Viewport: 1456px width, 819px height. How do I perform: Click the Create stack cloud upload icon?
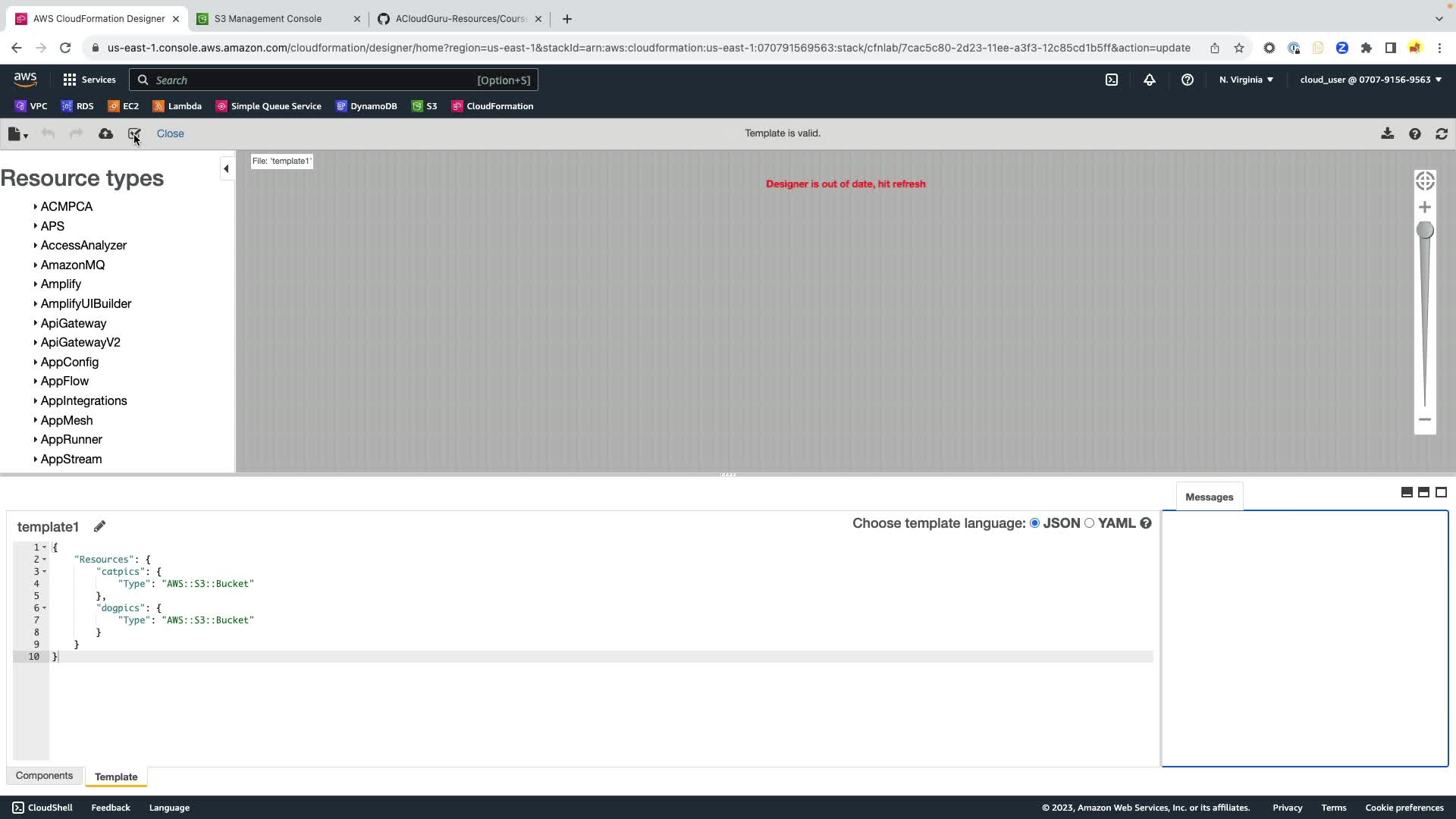click(x=105, y=133)
